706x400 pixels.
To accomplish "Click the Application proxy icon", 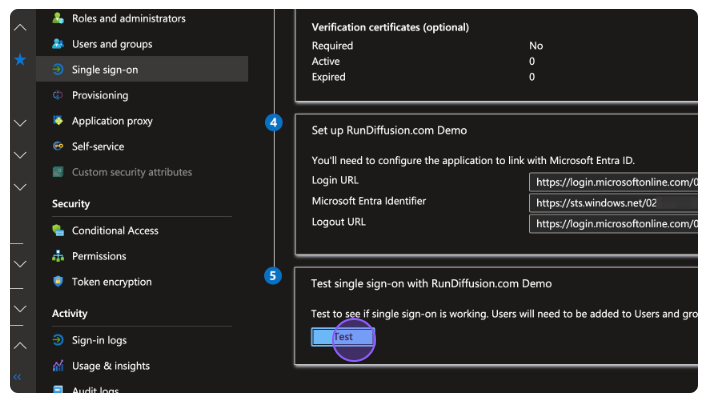I will [x=58, y=121].
